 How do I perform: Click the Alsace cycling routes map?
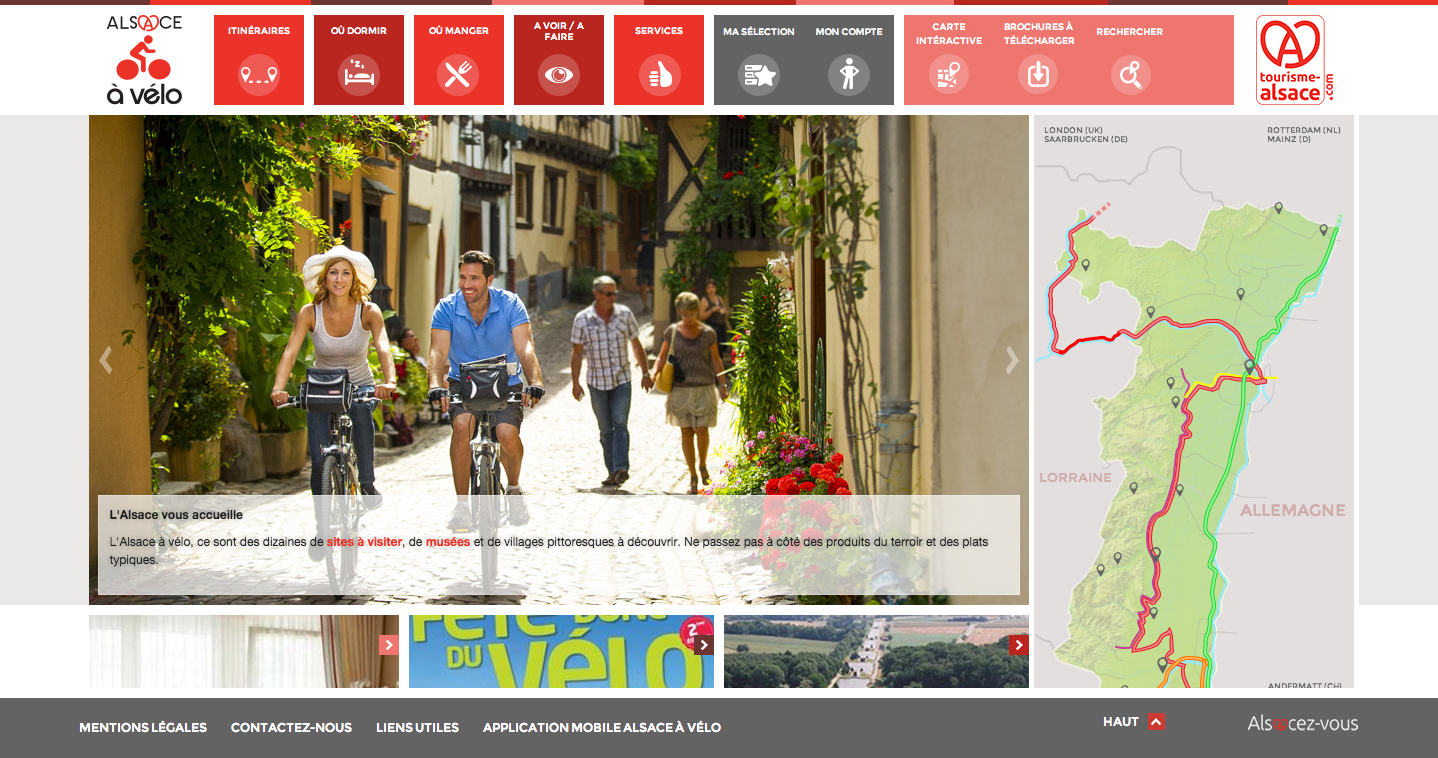pyautogui.click(x=1194, y=402)
